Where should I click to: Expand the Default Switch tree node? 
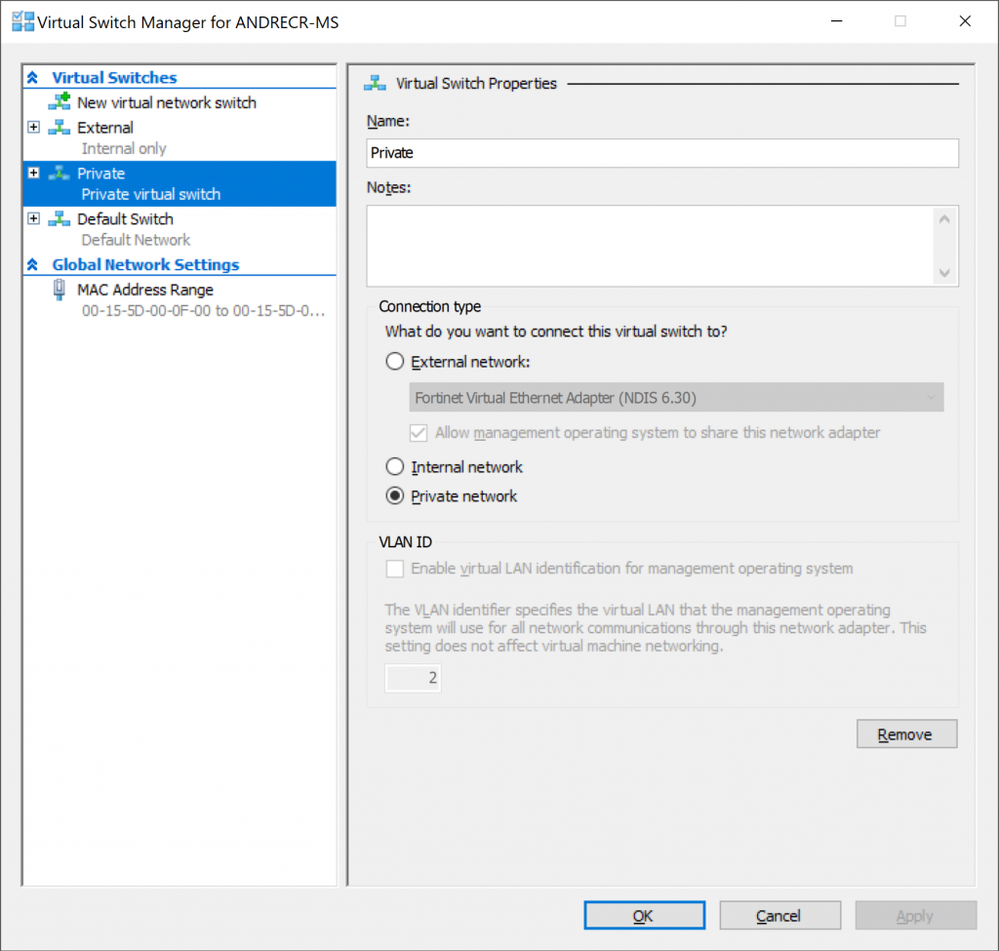[34, 218]
